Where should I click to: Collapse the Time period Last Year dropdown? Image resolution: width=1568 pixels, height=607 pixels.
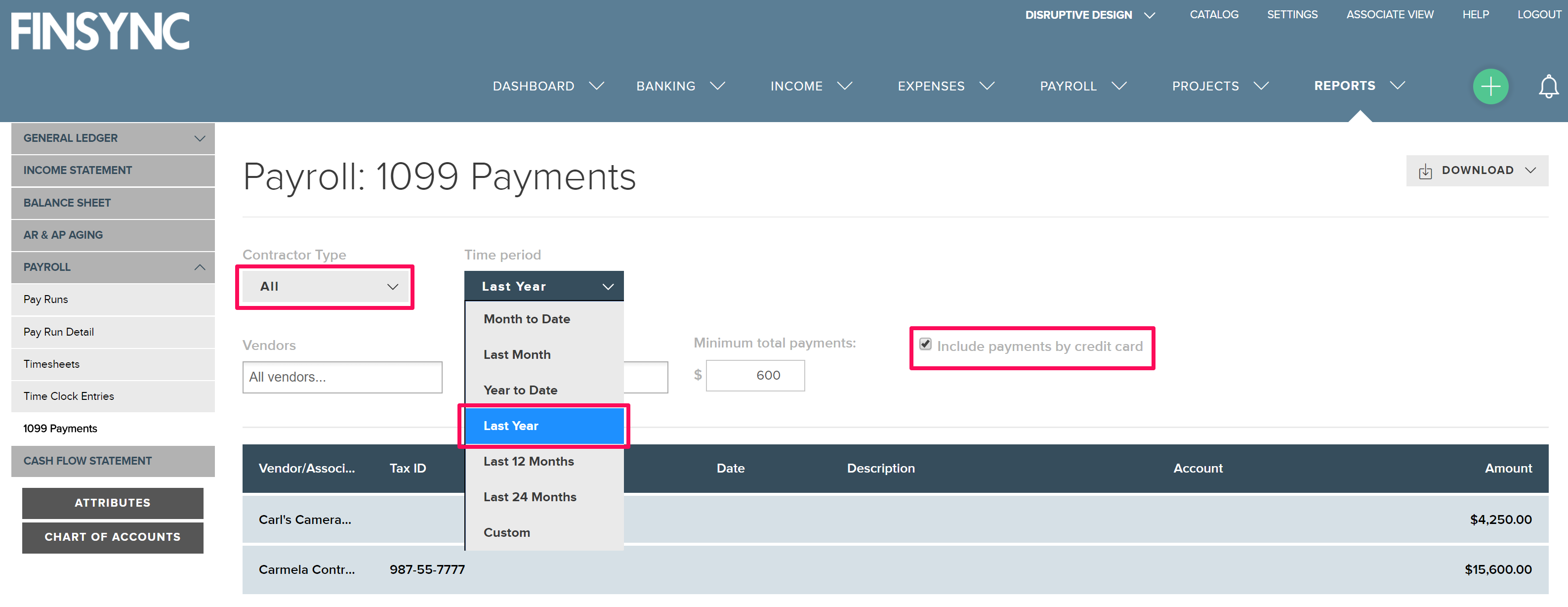[543, 286]
